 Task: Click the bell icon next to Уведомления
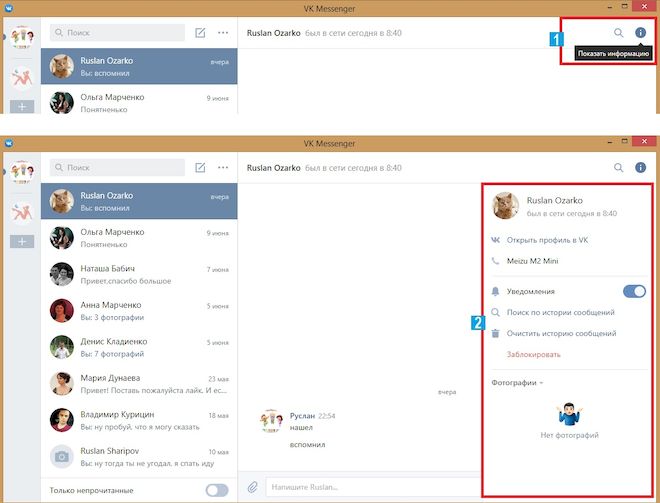coord(495,291)
